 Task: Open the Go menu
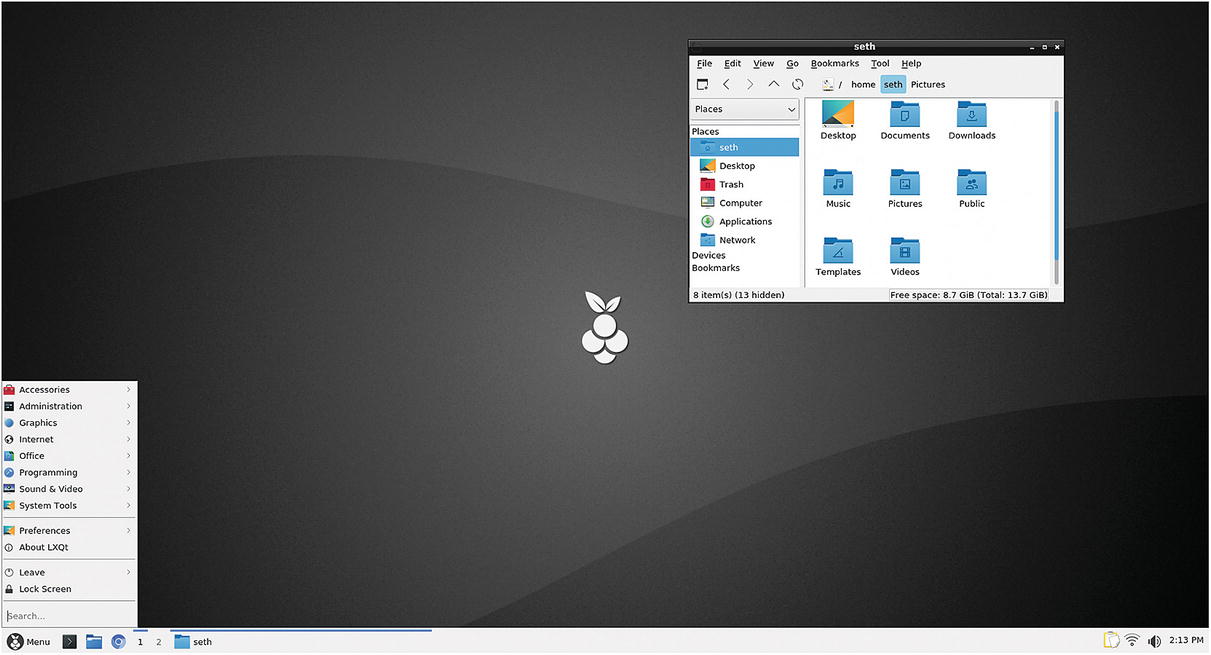pos(792,63)
